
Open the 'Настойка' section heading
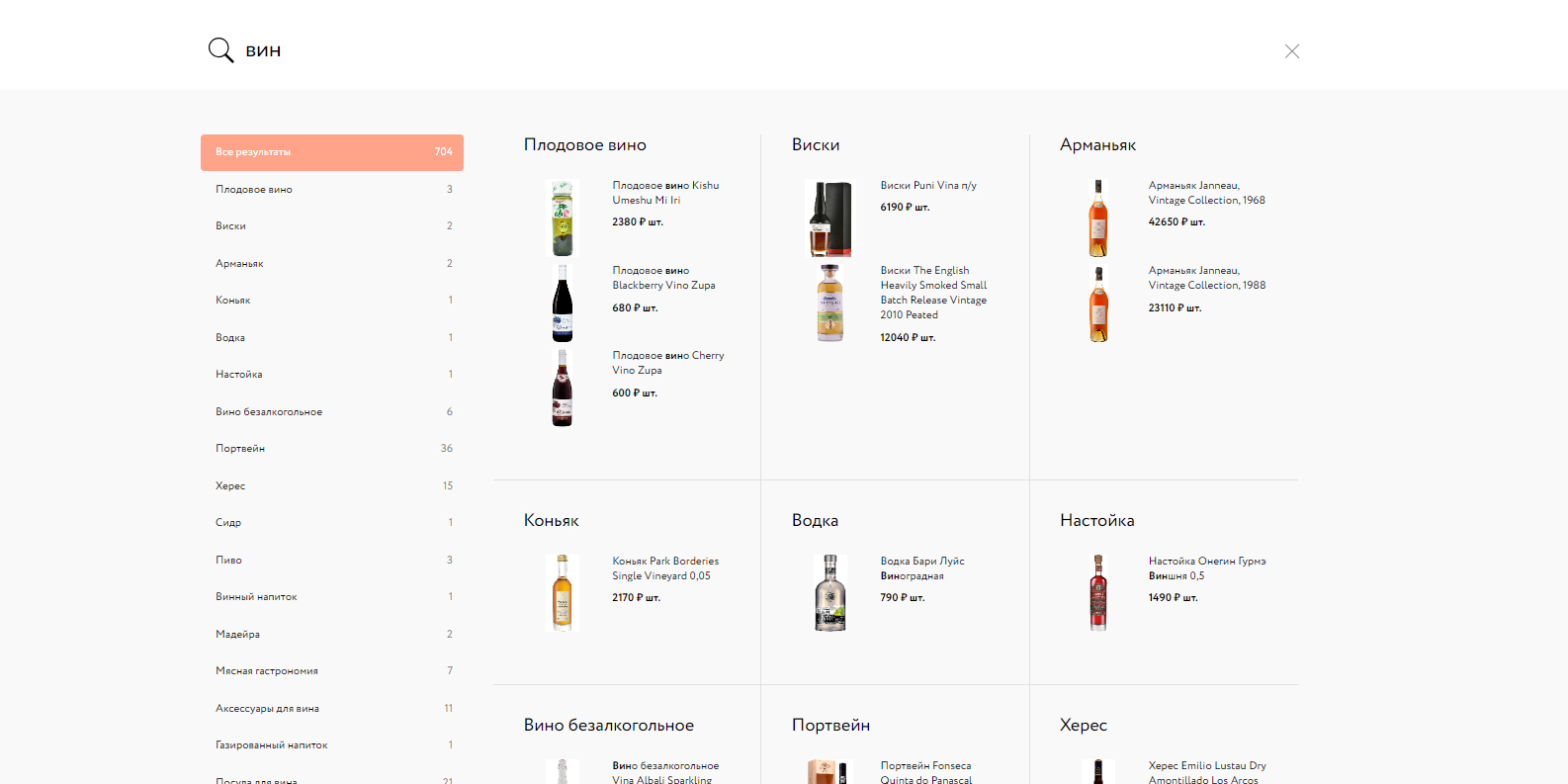(x=1097, y=521)
